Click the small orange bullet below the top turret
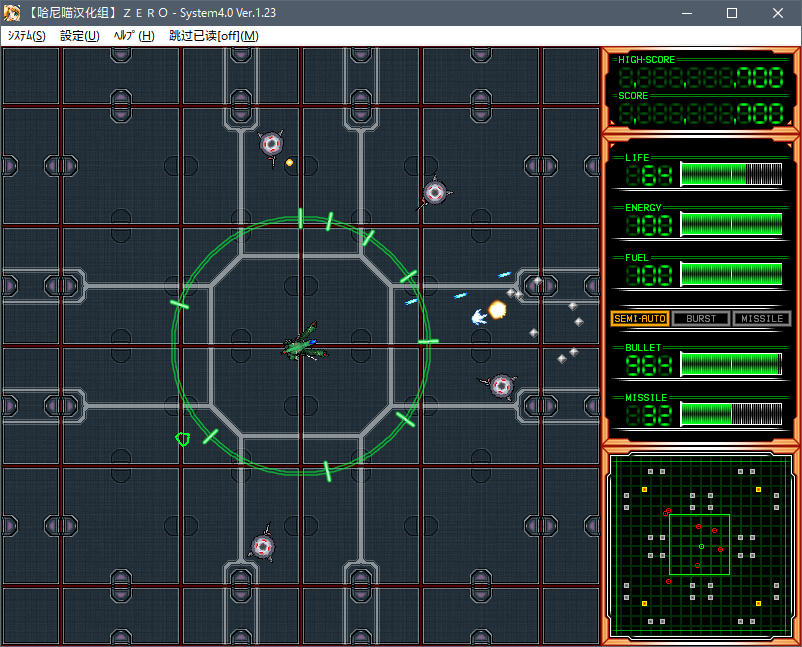Viewport: 802px width, 647px height. 289,163
